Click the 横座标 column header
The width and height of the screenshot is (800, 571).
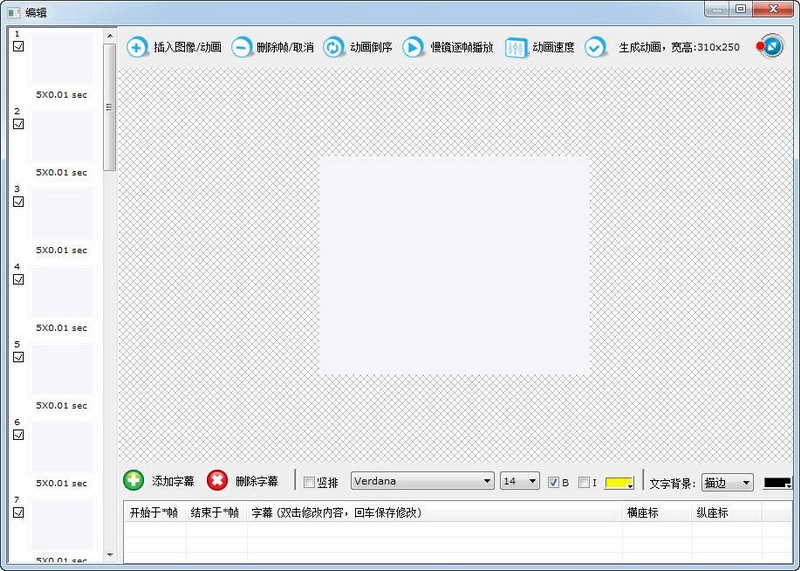tap(657, 513)
